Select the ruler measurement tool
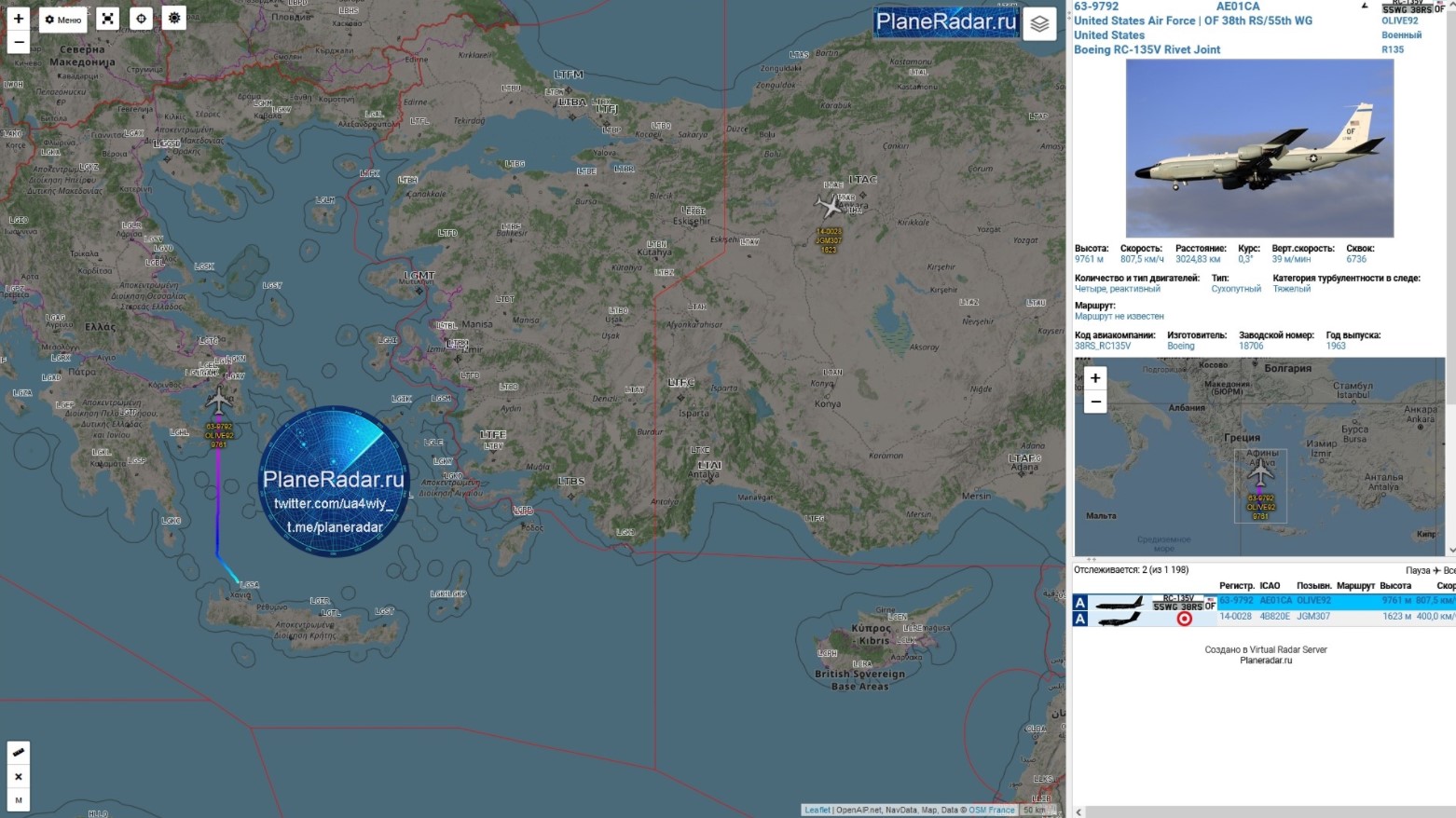The height and width of the screenshot is (818, 1456). [19, 752]
